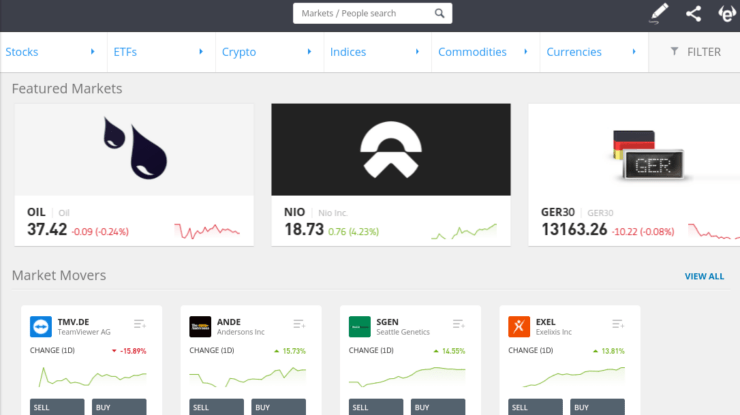Expand the Indices category arrow

417,51
